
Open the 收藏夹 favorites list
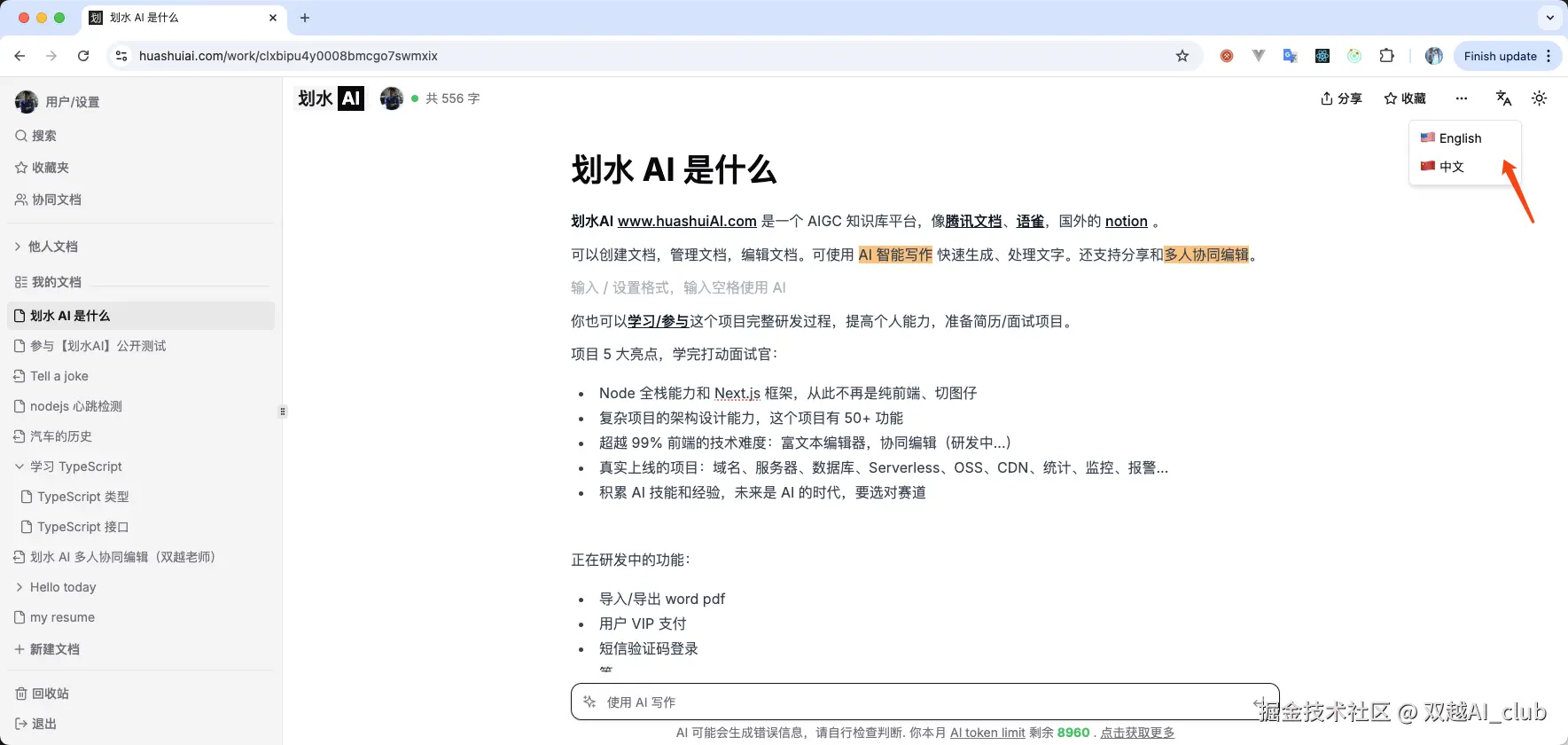tap(42, 168)
